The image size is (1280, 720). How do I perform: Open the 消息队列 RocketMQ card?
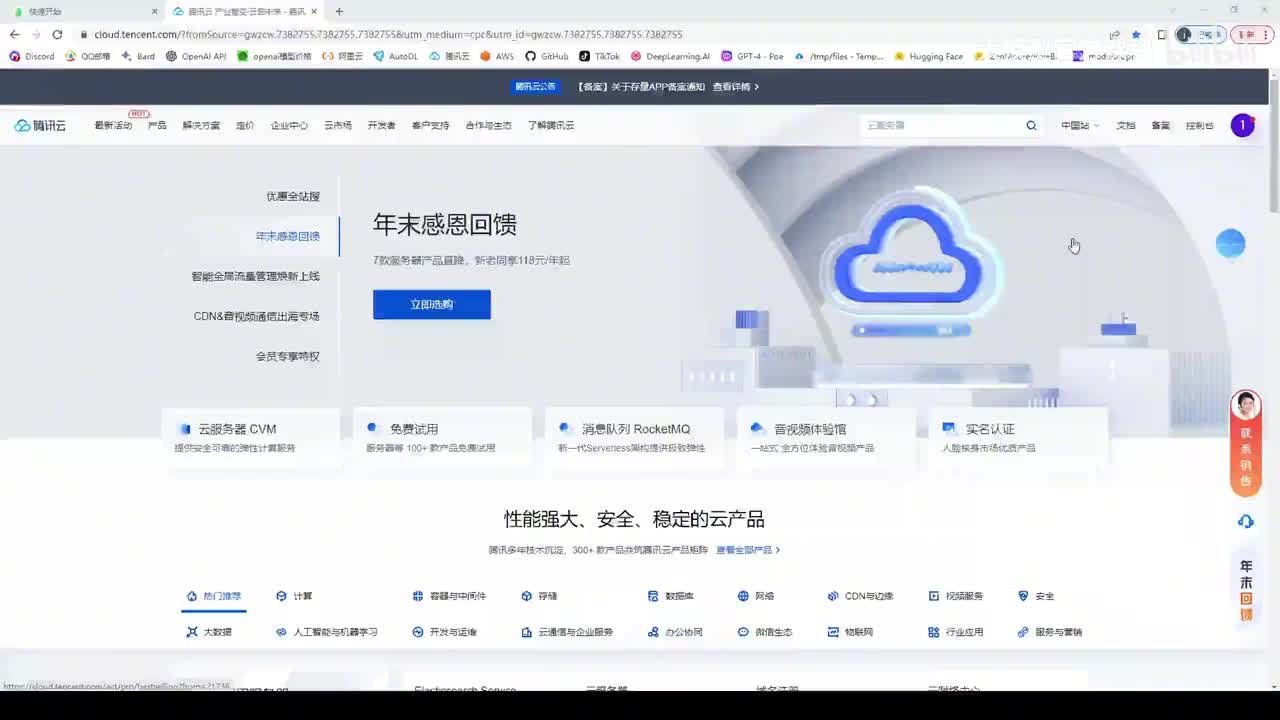click(x=635, y=437)
